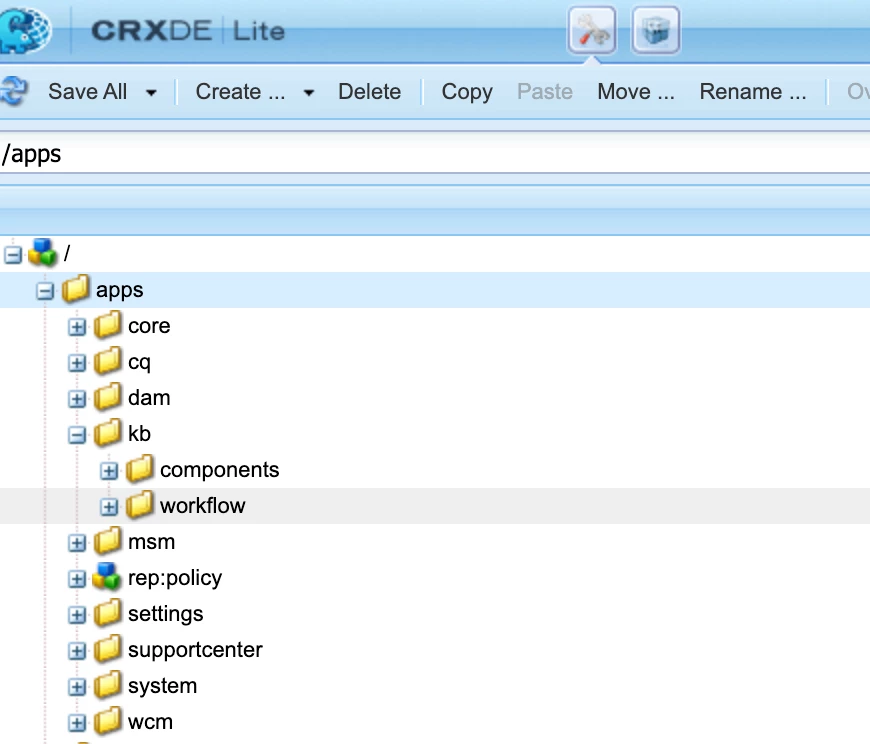870x744 pixels.
Task: Select the root / tree node label
Action: pos(67,254)
